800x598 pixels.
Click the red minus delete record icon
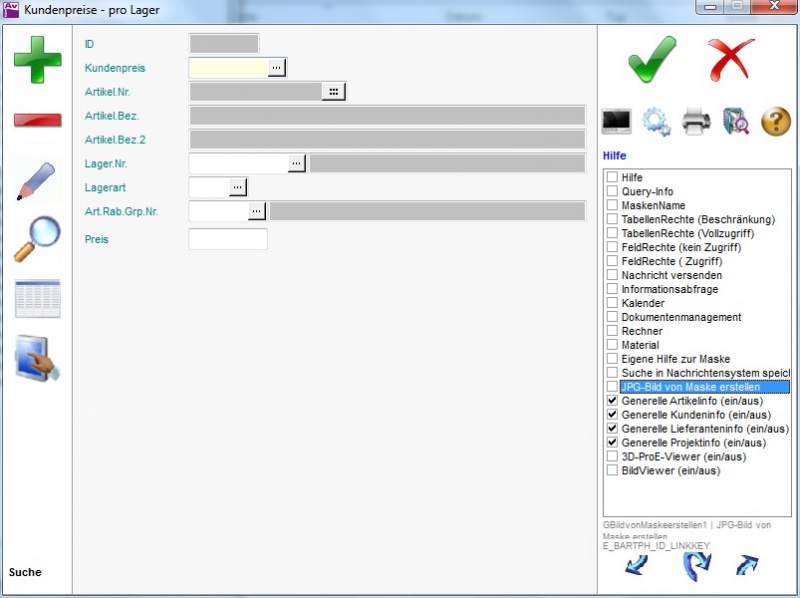(37, 120)
